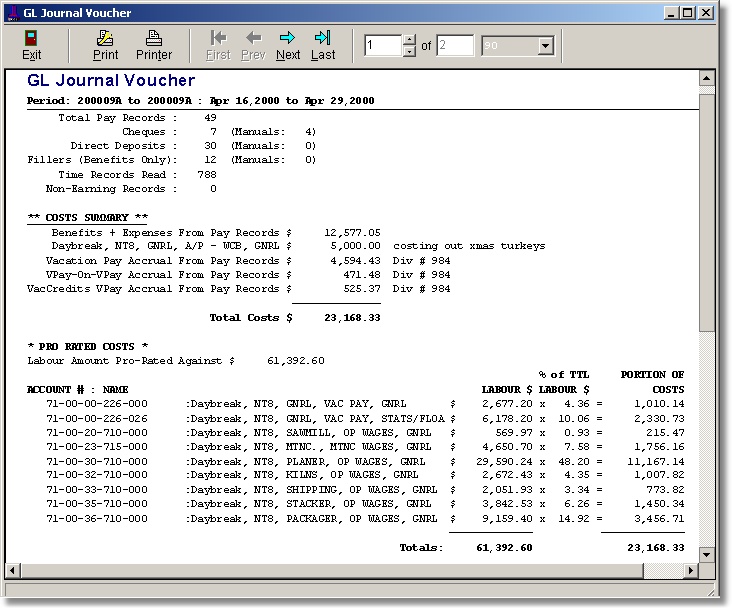Image resolution: width=732 pixels, height=610 pixels.
Task: Click the amount 12,577.05
Action: 352,232
